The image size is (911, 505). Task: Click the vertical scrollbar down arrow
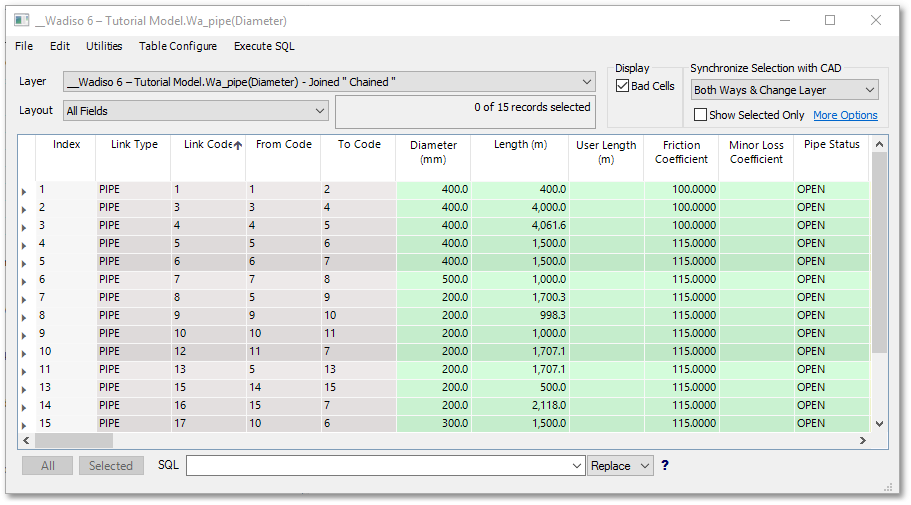[x=880, y=424]
